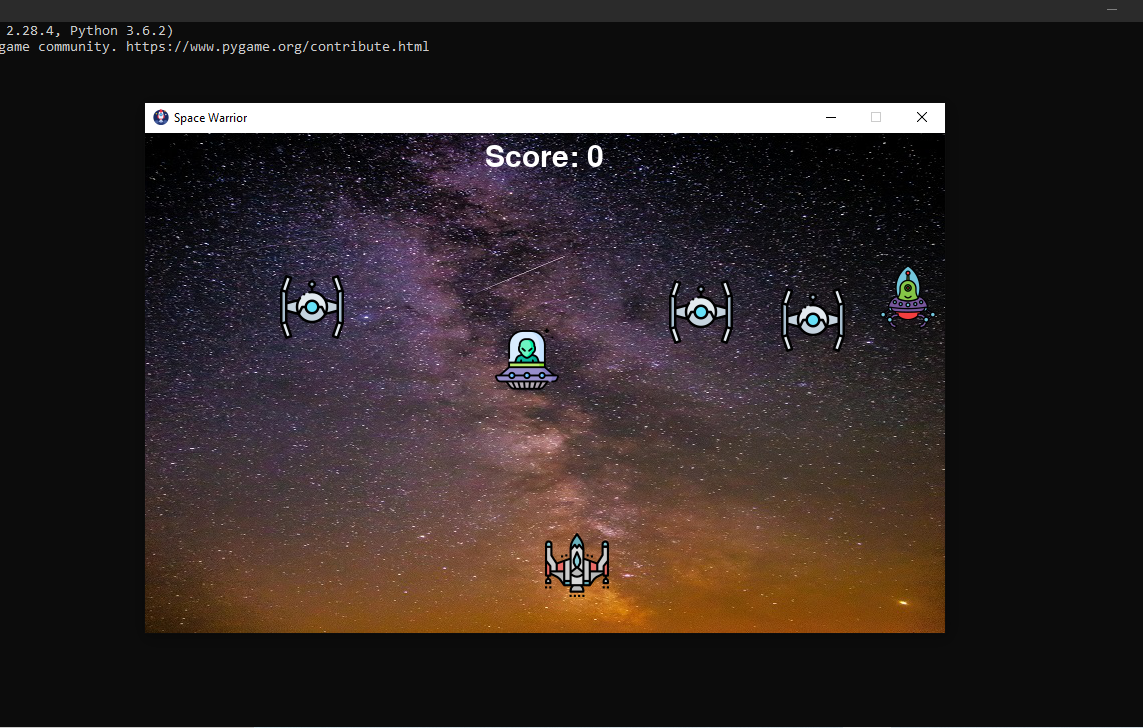Click the green alien in the UFO dome

click(x=526, y=360)
